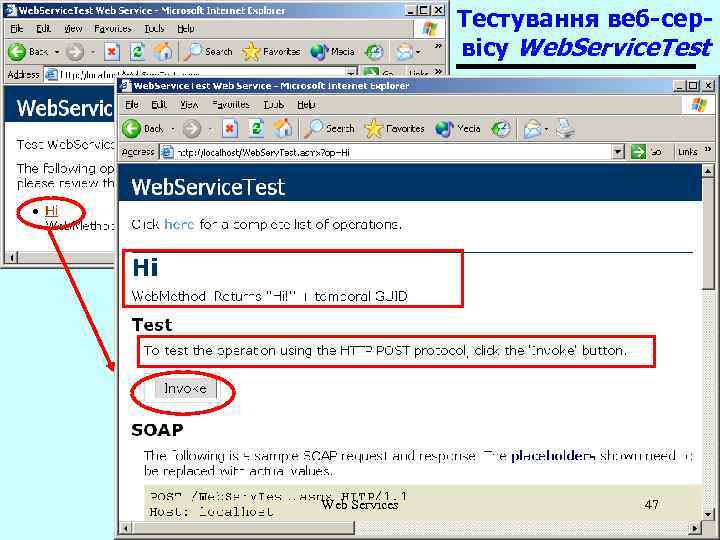
Task: Click horizontal scrollbar right arrow in front window
Action: [x=696, y=528]
